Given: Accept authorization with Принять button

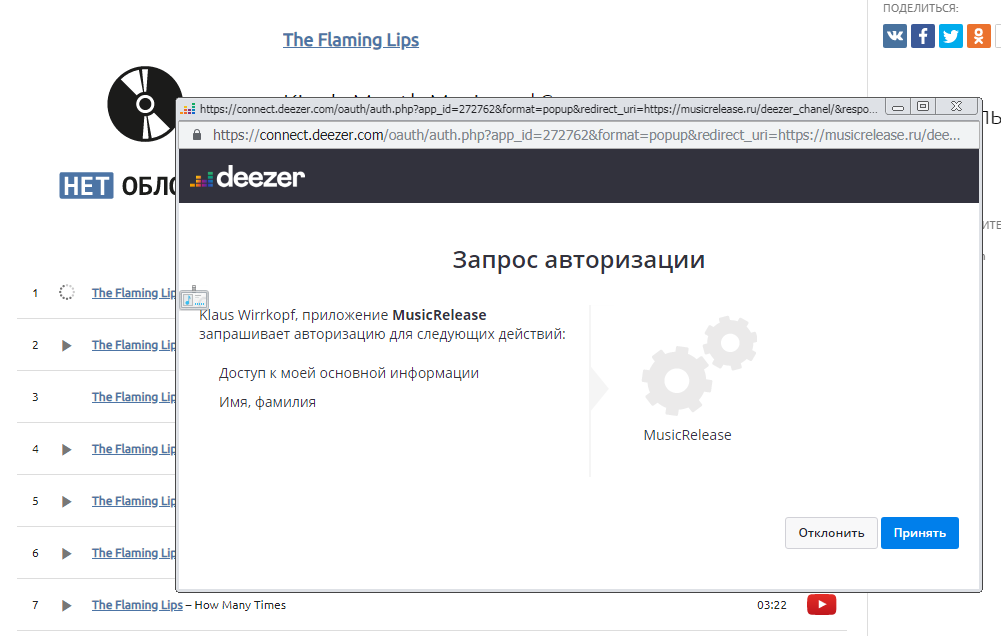Looking at the screenshot, I should (x=919, y=533).
